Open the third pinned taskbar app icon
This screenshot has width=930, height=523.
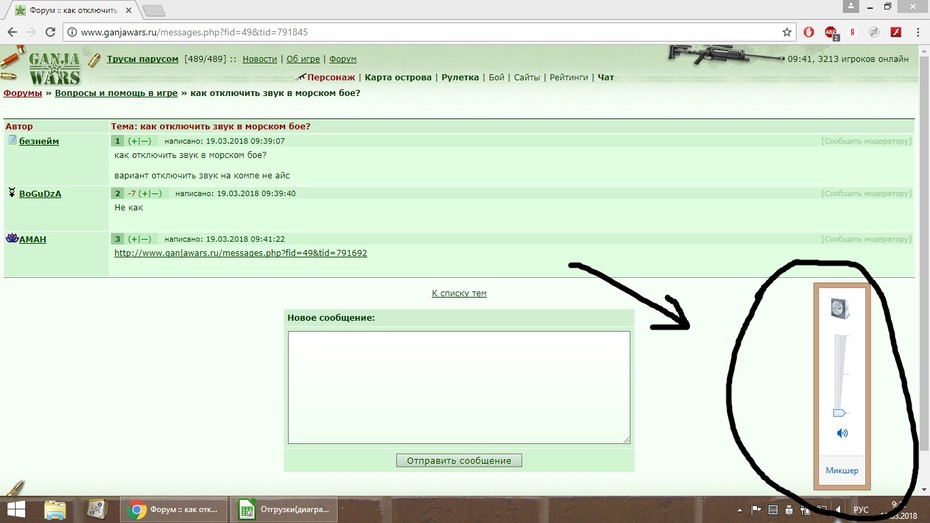click(96, 510)
